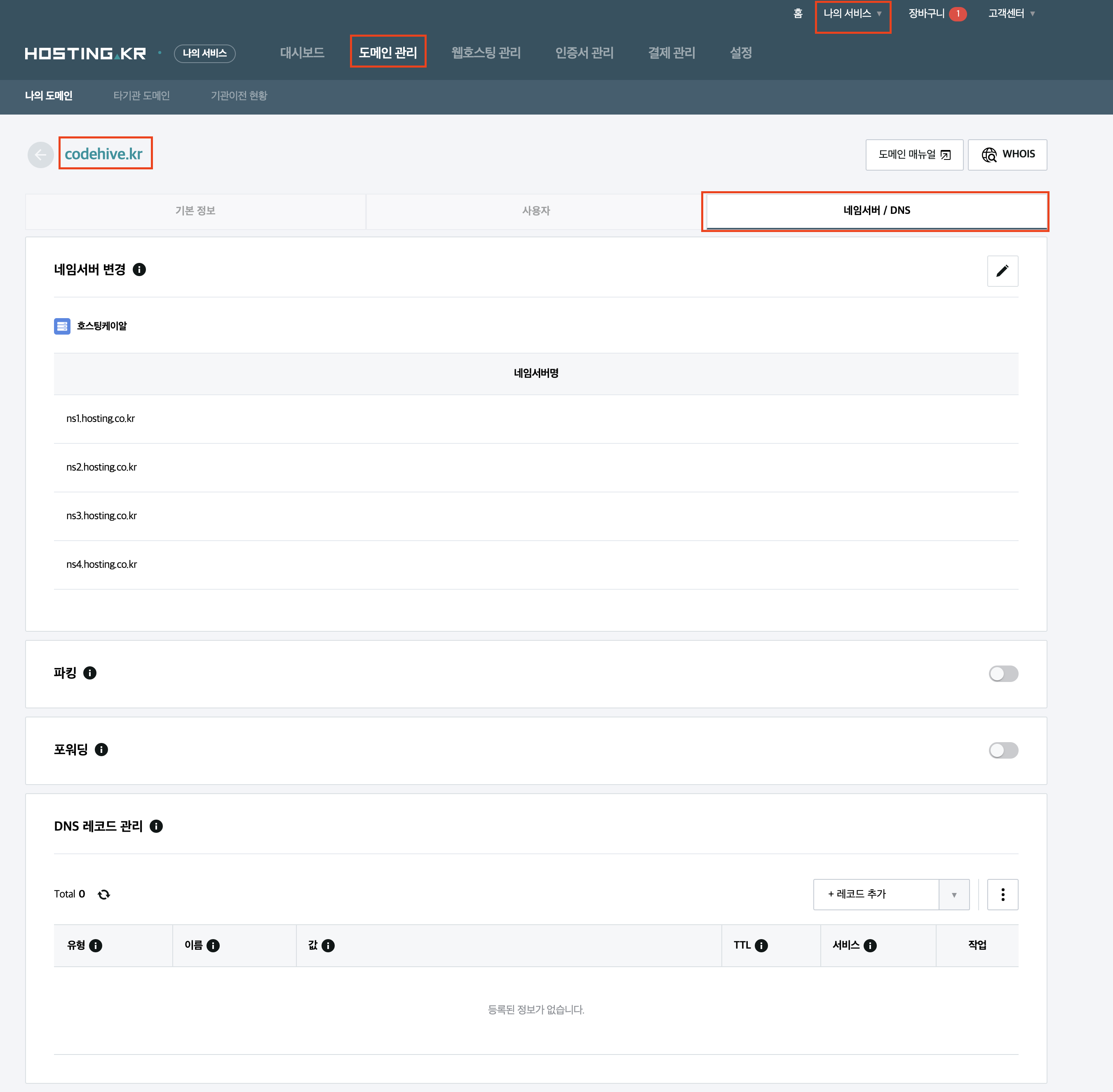The height and width of the screenshot is (1092, 1113).
Task: Open the three-dot DNS record menu
Action: (1002, 894)
